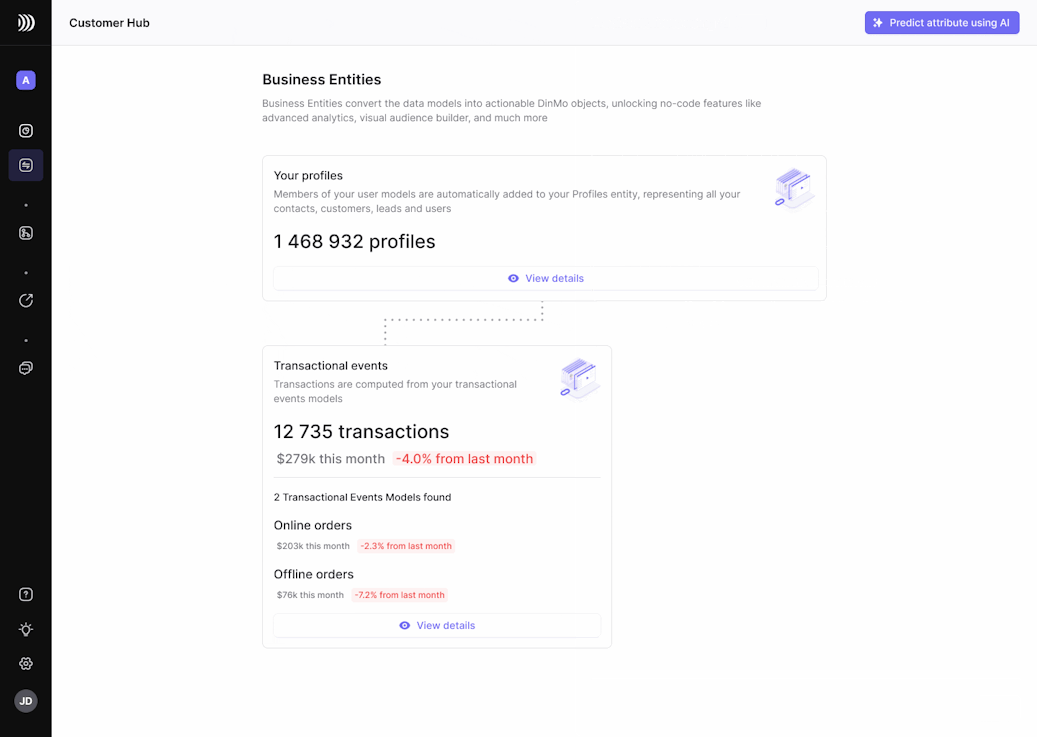Open the JD user avatar menu

point(26,701)
